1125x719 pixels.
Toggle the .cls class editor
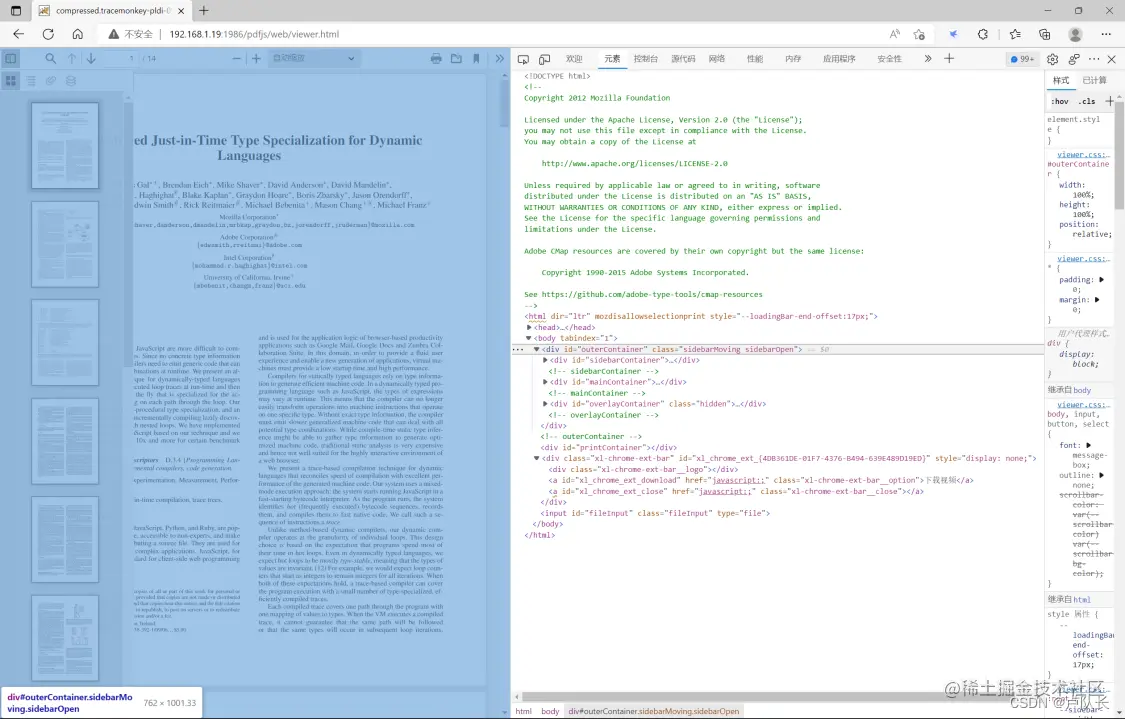[1088, 101]
